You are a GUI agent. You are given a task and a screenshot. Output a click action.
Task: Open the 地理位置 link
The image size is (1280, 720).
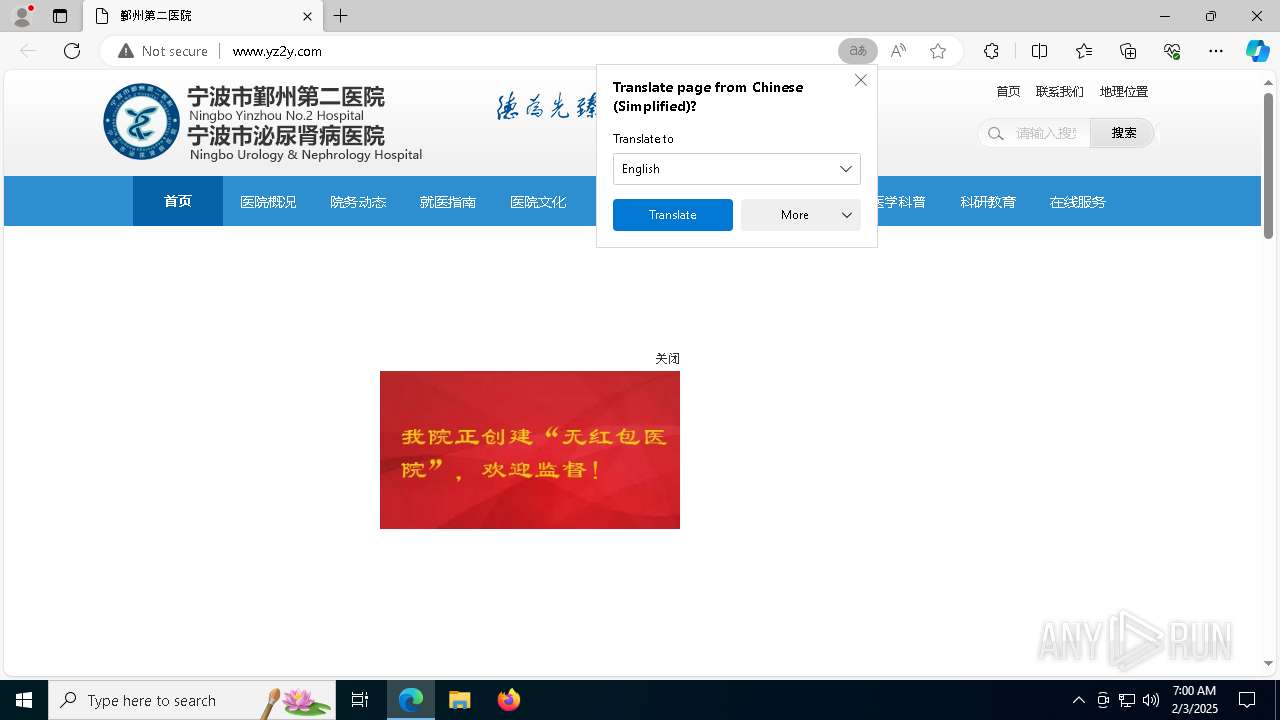coord(1124,91)
